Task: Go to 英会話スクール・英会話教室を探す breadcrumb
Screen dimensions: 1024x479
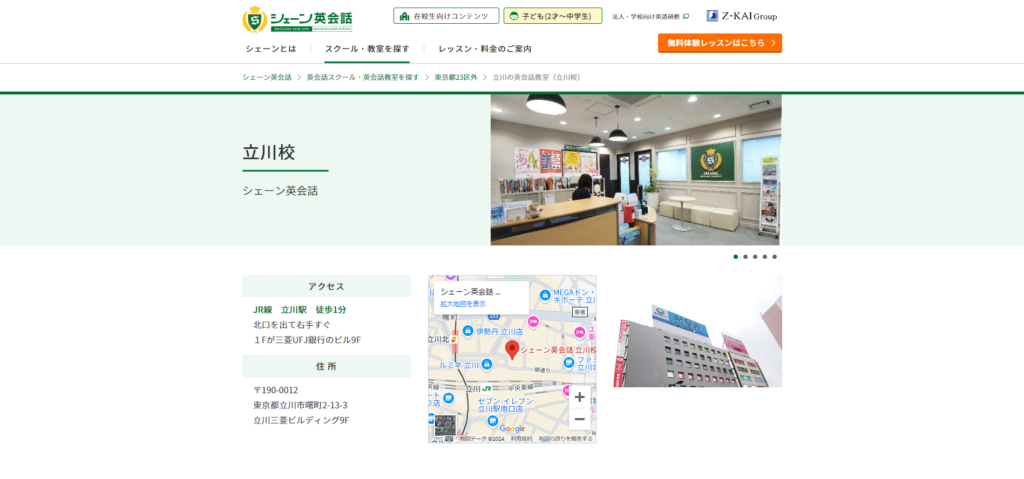Action: (x=363, y=77)
